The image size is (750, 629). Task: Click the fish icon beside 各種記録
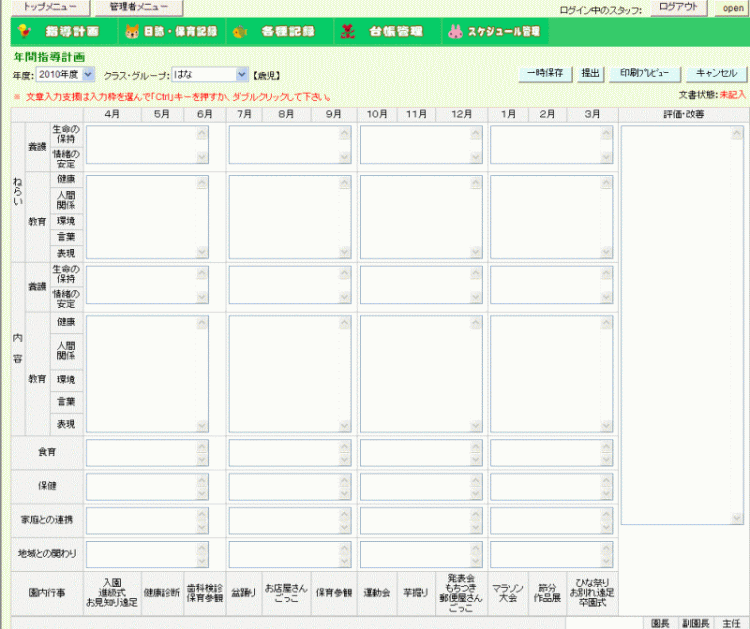pyautogui.click(x=240, y=31)
